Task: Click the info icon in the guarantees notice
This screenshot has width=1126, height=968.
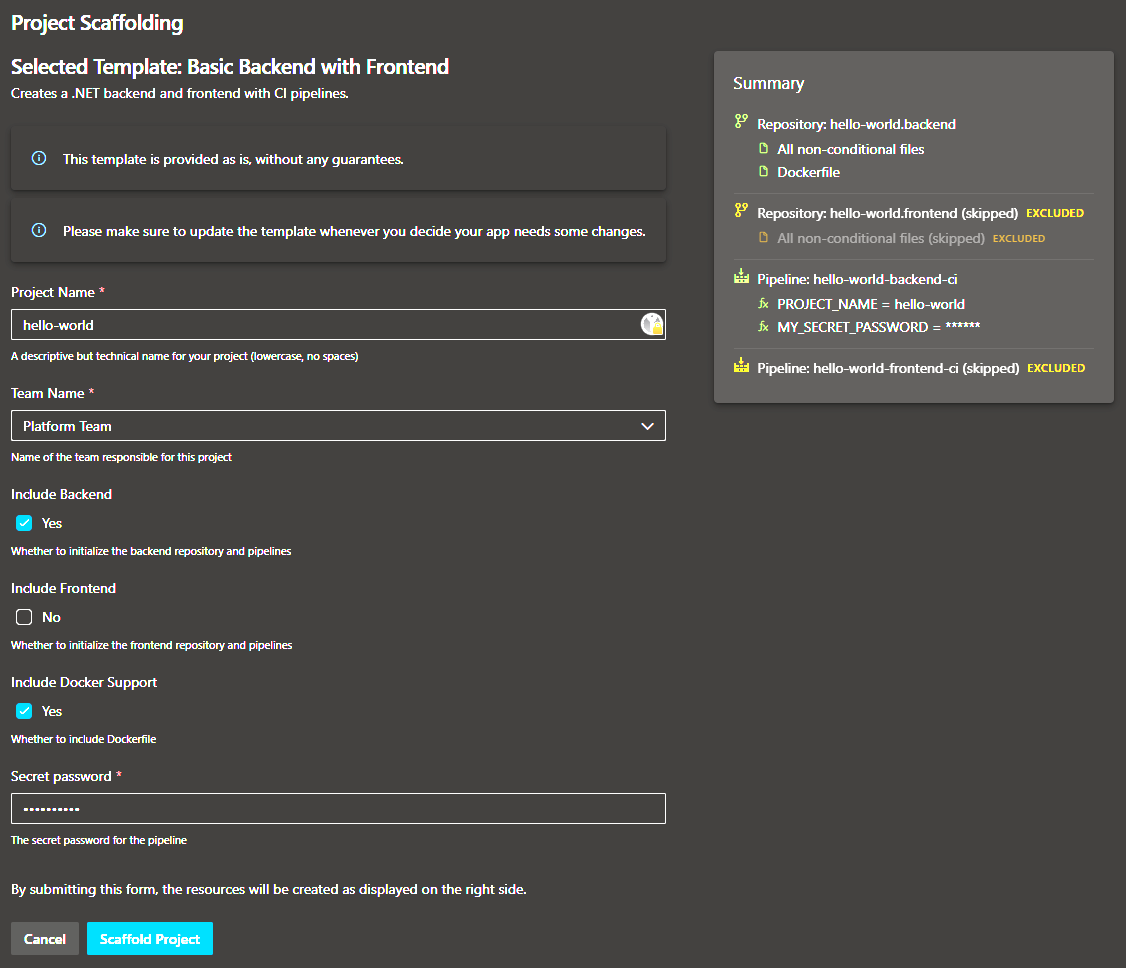Action: pos(39,159)
